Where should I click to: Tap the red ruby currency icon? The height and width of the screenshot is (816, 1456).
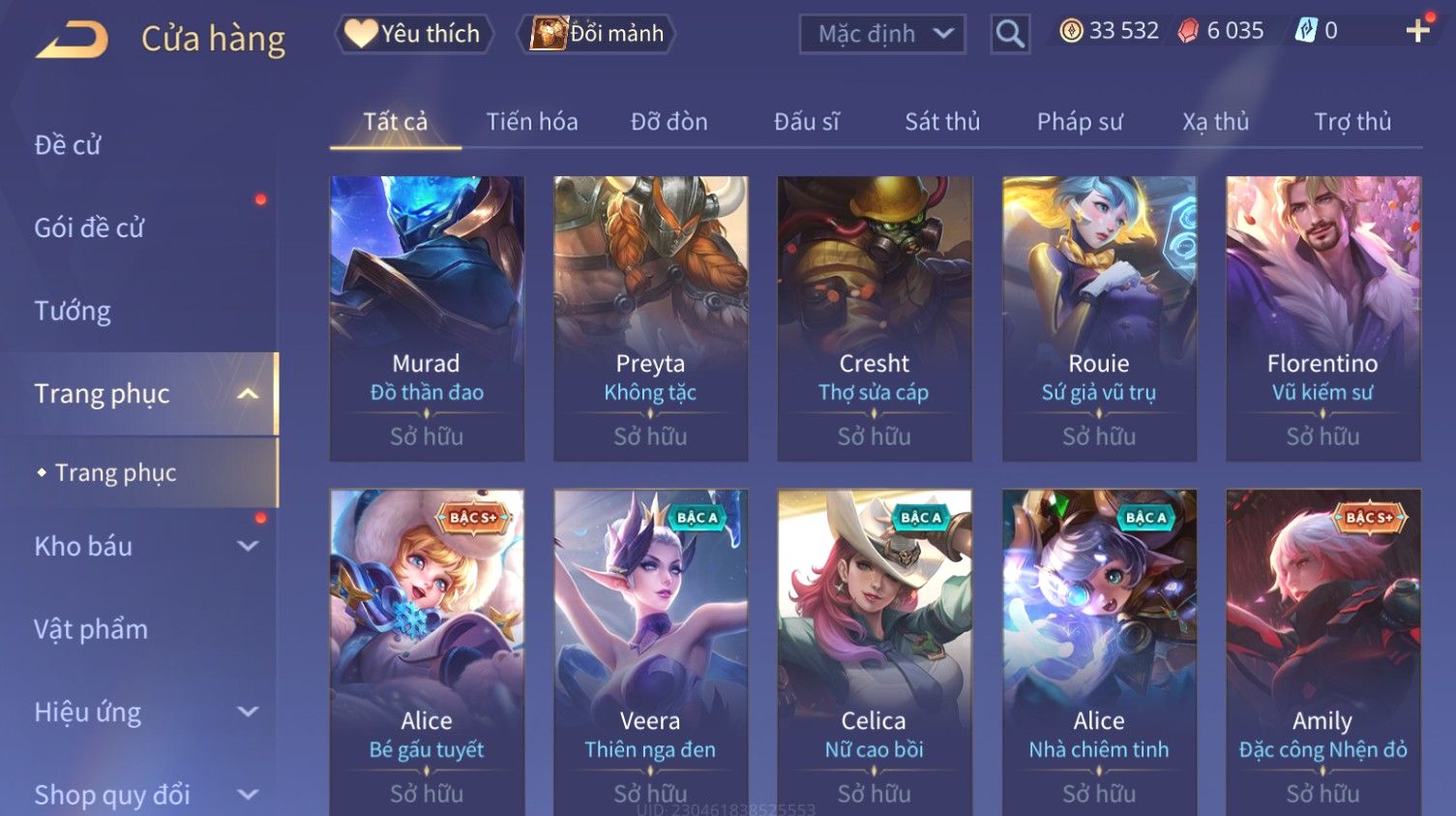click(1188, 31)
